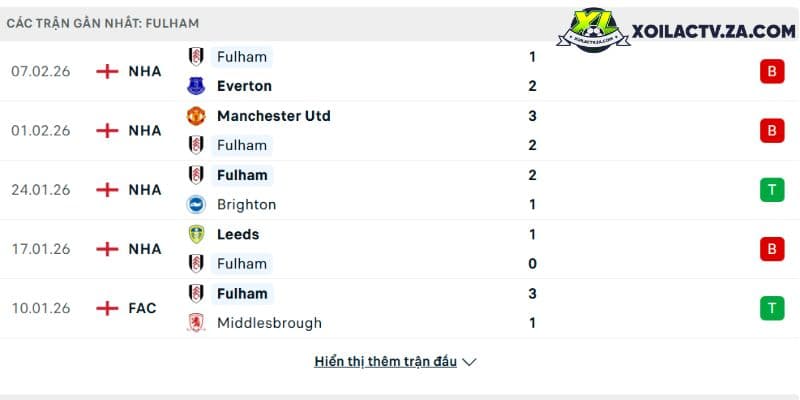Click the green T badge for Middlesbrough match
This screenshot has width=800, height=400.
pyautogui.click(x=772, y=308)
